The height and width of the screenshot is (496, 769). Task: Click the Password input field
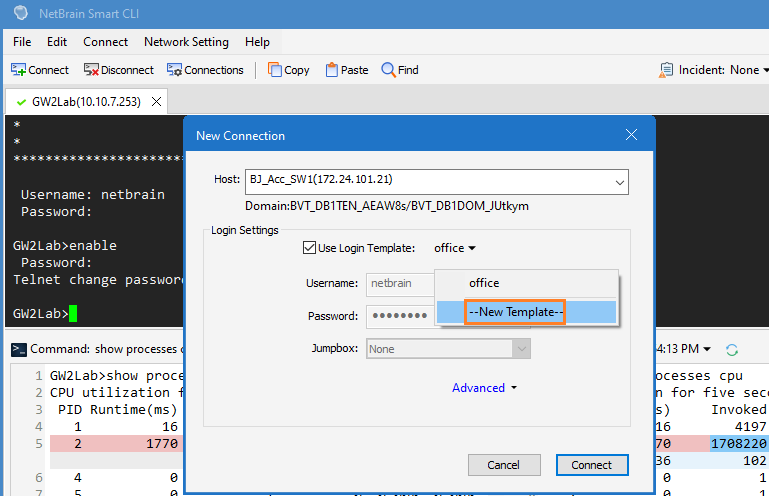pyautogui.click(x=402, y=316)
